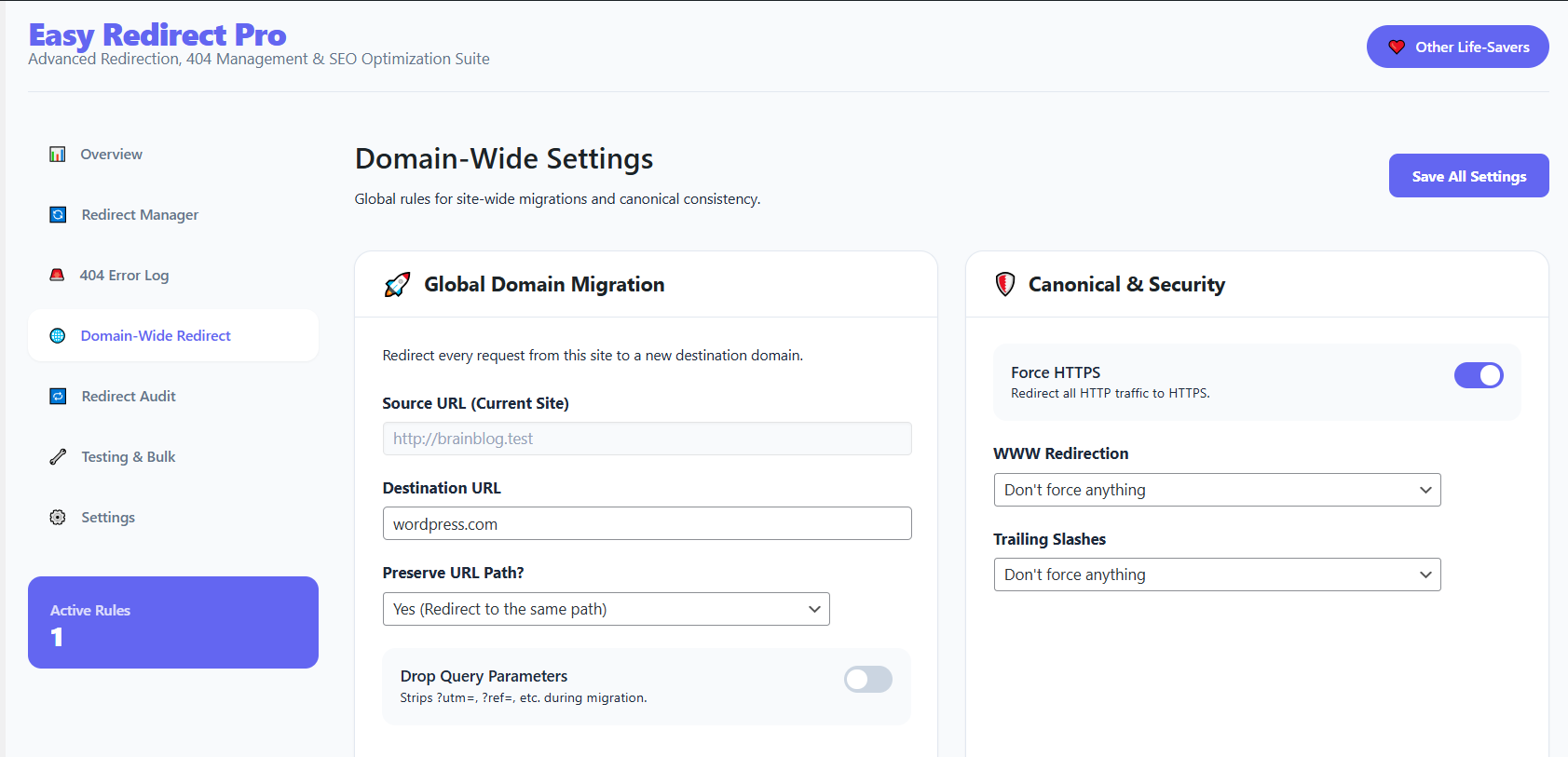The width and height of the screenshot is (1568, 757).
Task: Click the Trailing Slashes label
Action: (x=1049, y=539)
